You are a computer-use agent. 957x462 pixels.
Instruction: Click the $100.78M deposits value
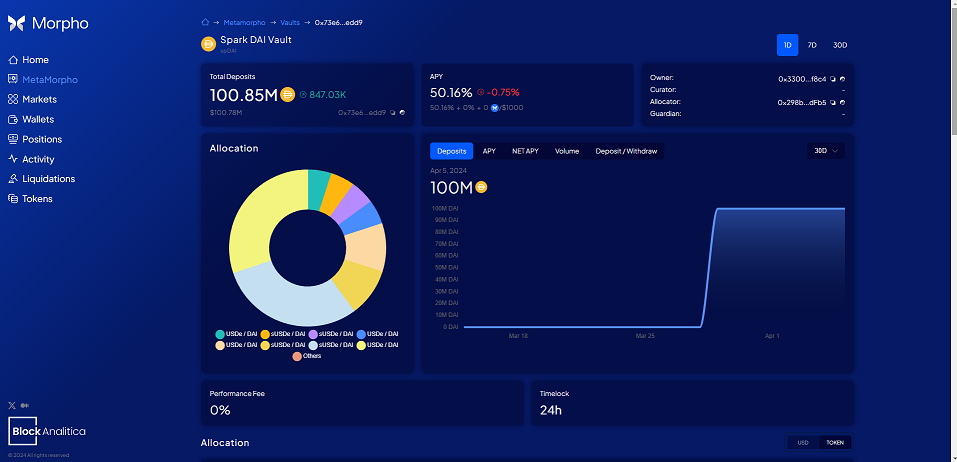coord(226,112)
